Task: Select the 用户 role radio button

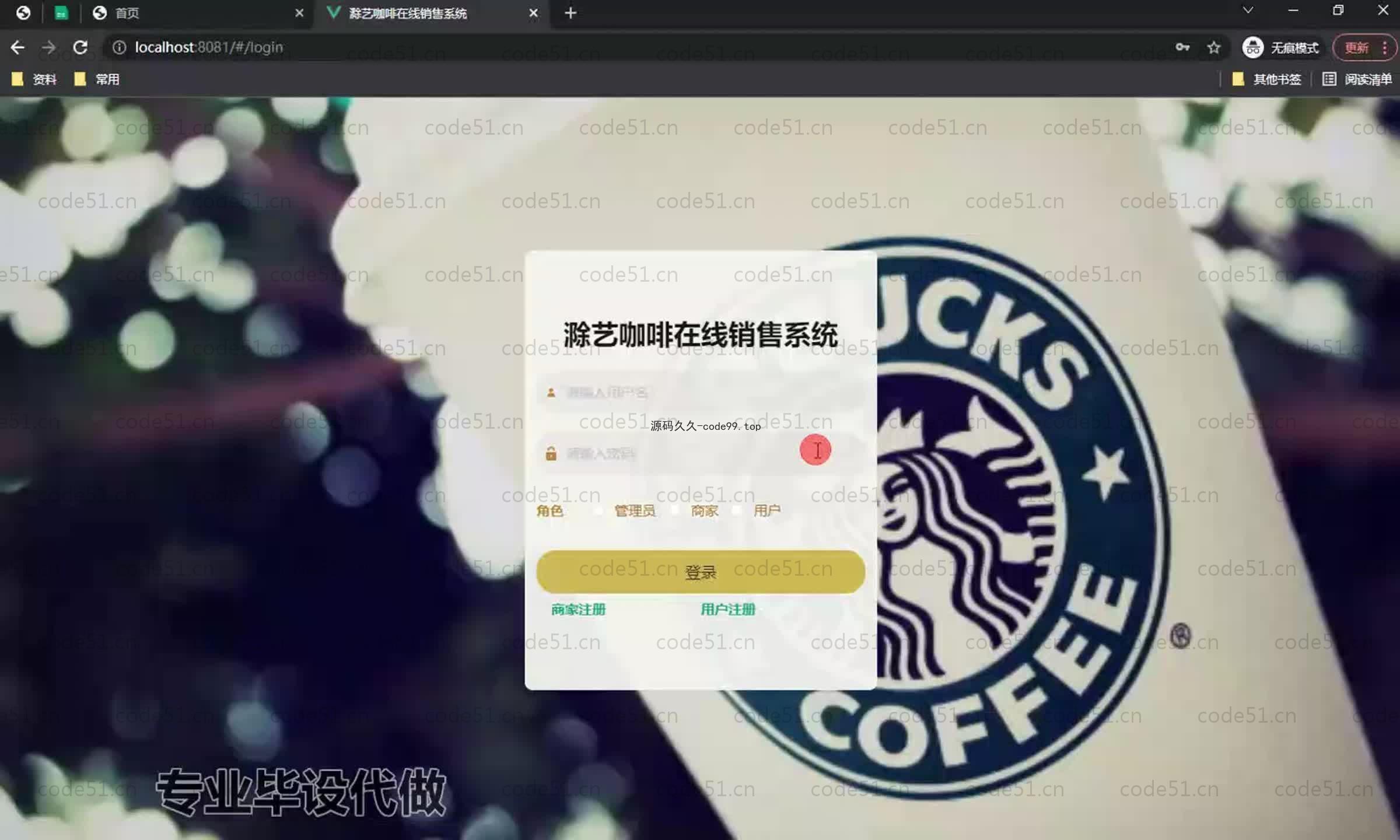Action: pos(737,510)
